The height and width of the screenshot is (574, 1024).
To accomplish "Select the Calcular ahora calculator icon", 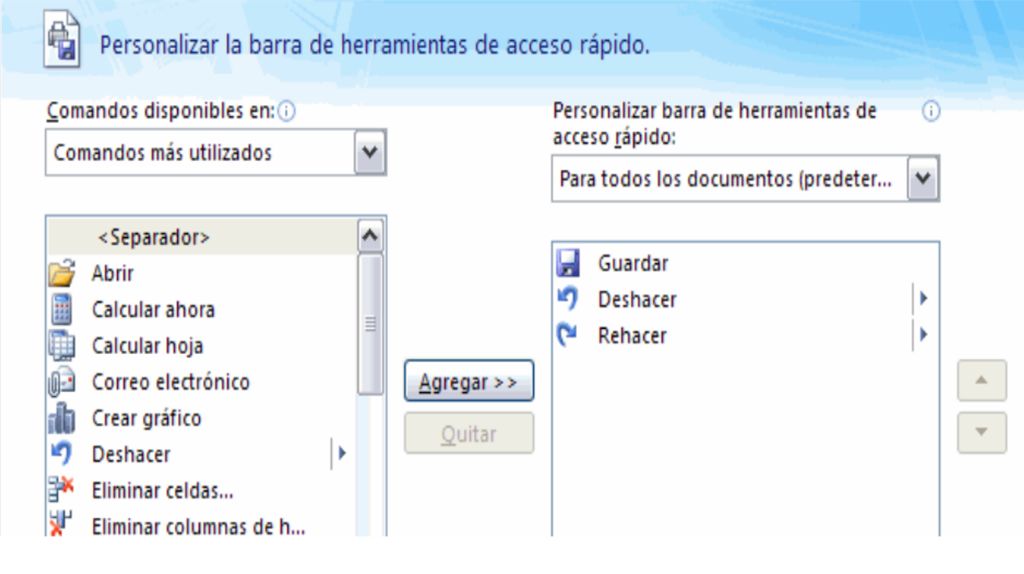I will (x=62, y=310).
